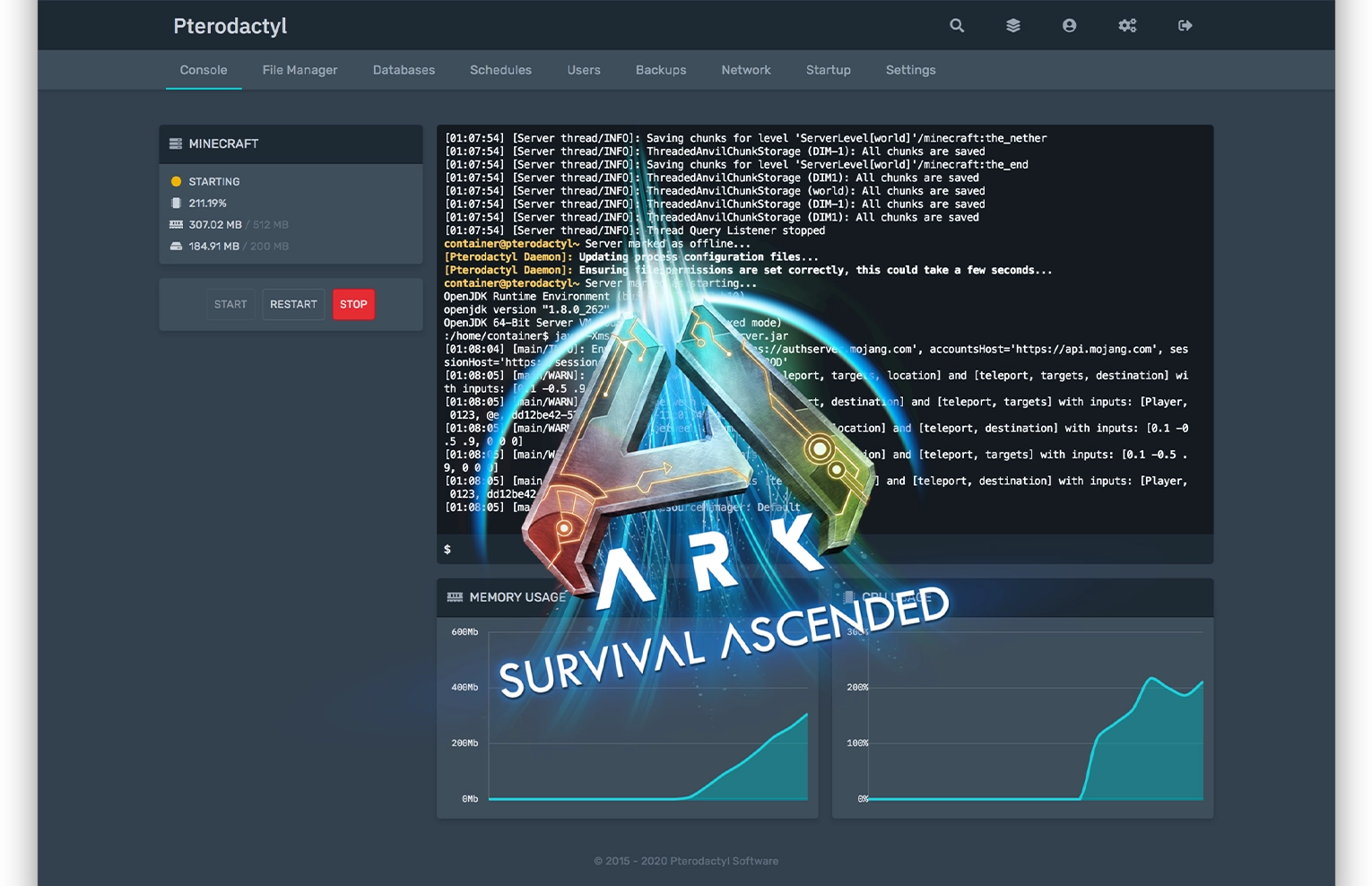Viewport: 1372px width, 886px height.
Task: Open the Databases tab
Action: click(404, 70)
